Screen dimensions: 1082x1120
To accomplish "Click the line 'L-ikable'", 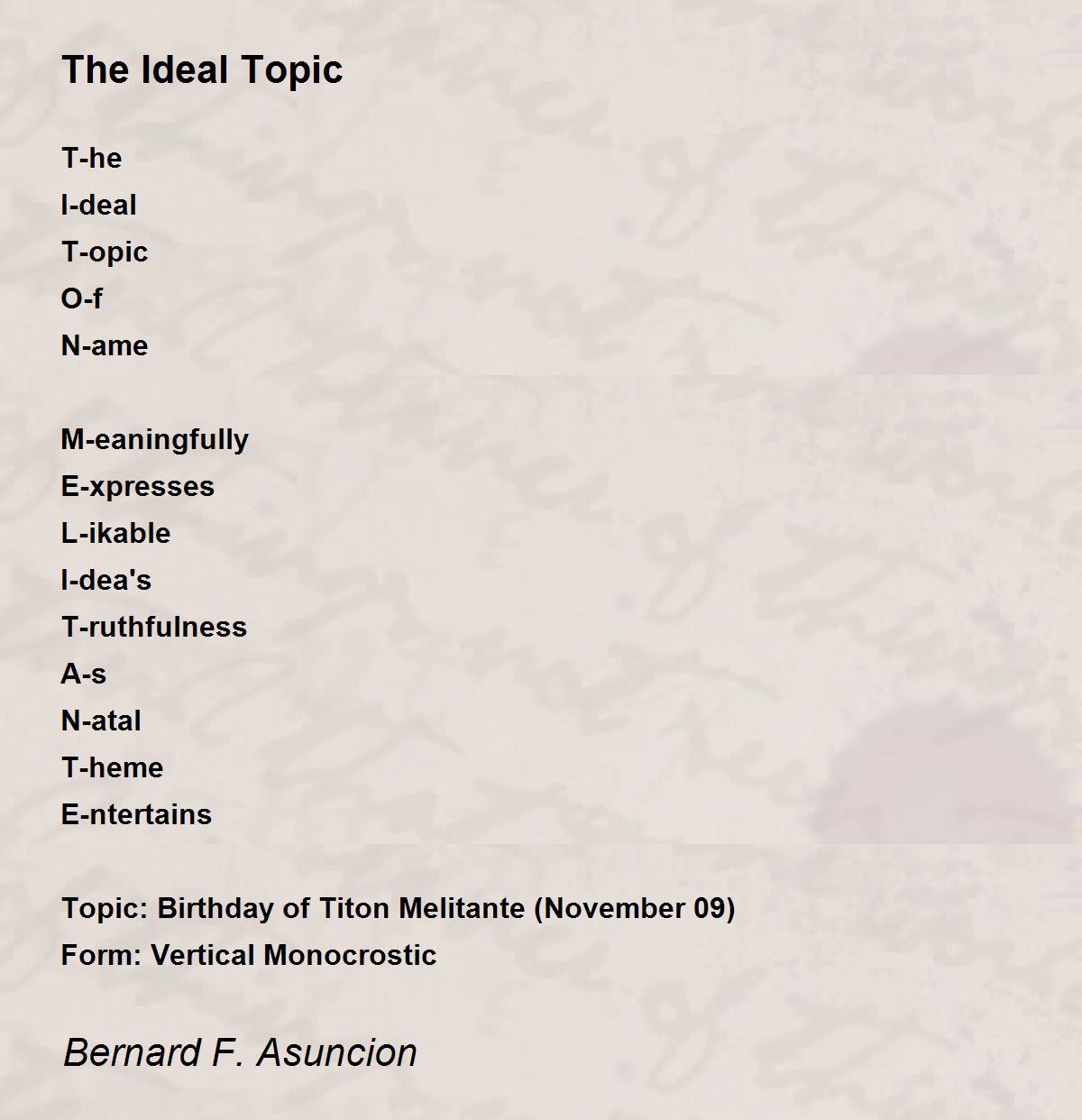I will click(116, 533).
